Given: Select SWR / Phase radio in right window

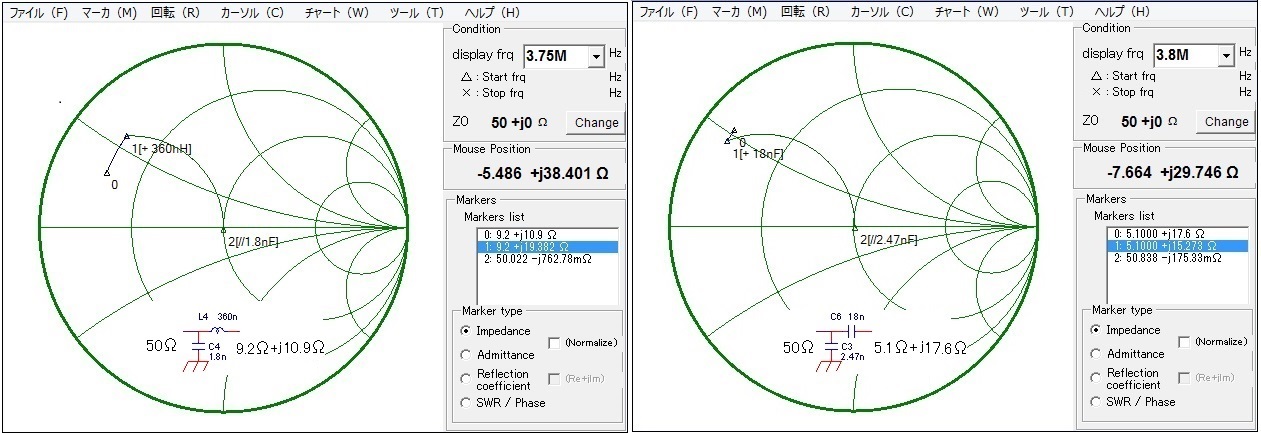Looking at the screenshot, I should coord(1096,401).
